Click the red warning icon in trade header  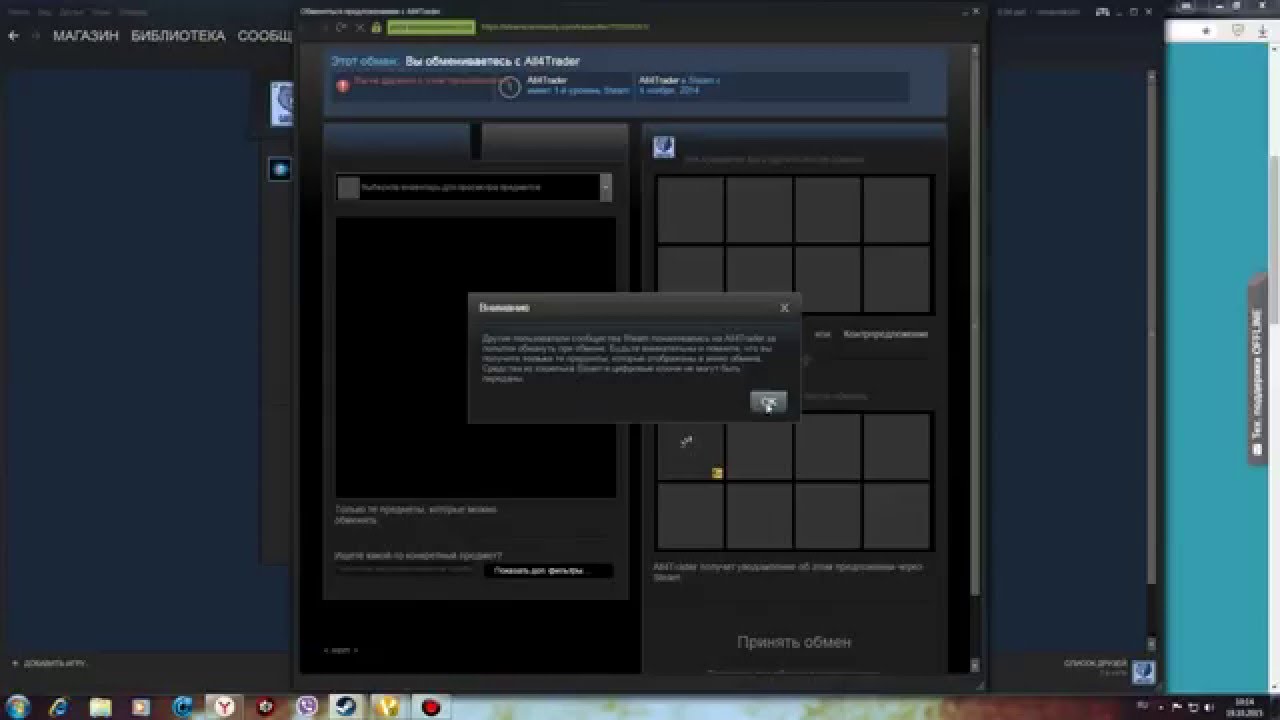point(343,86)
